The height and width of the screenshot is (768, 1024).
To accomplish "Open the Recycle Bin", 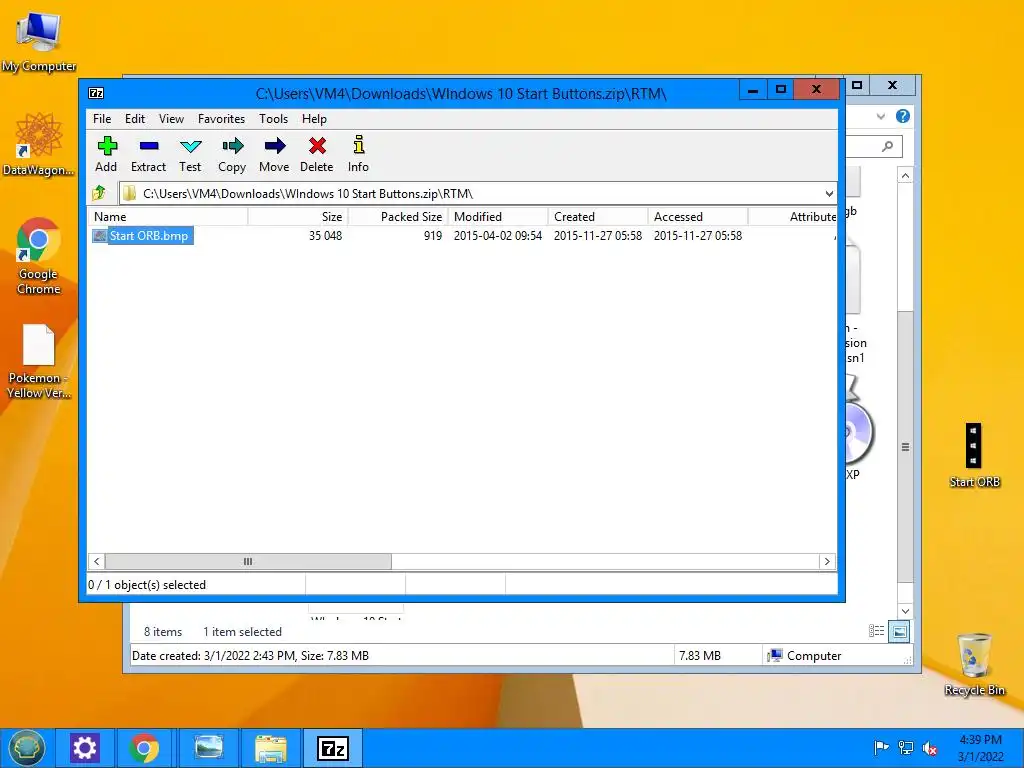I will 974,664.
